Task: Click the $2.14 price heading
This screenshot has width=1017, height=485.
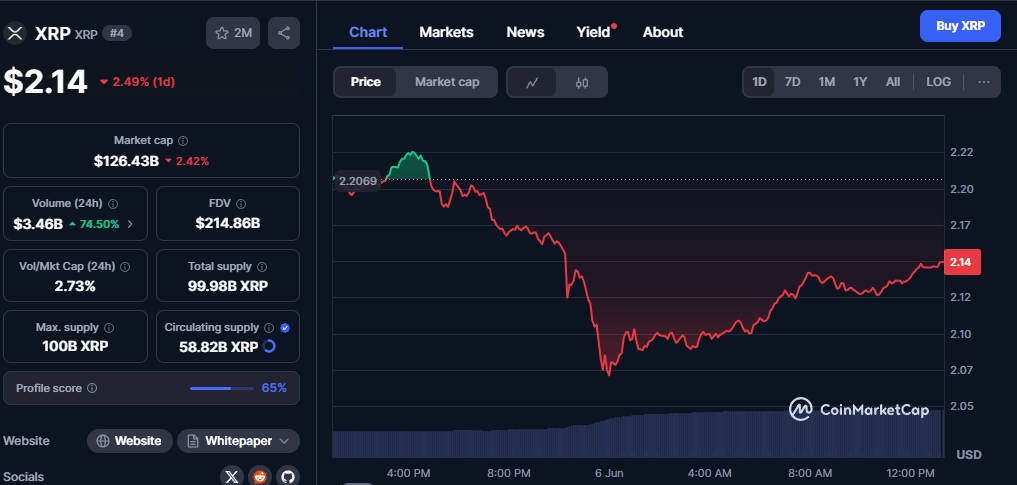Action: tap(45, 82)
